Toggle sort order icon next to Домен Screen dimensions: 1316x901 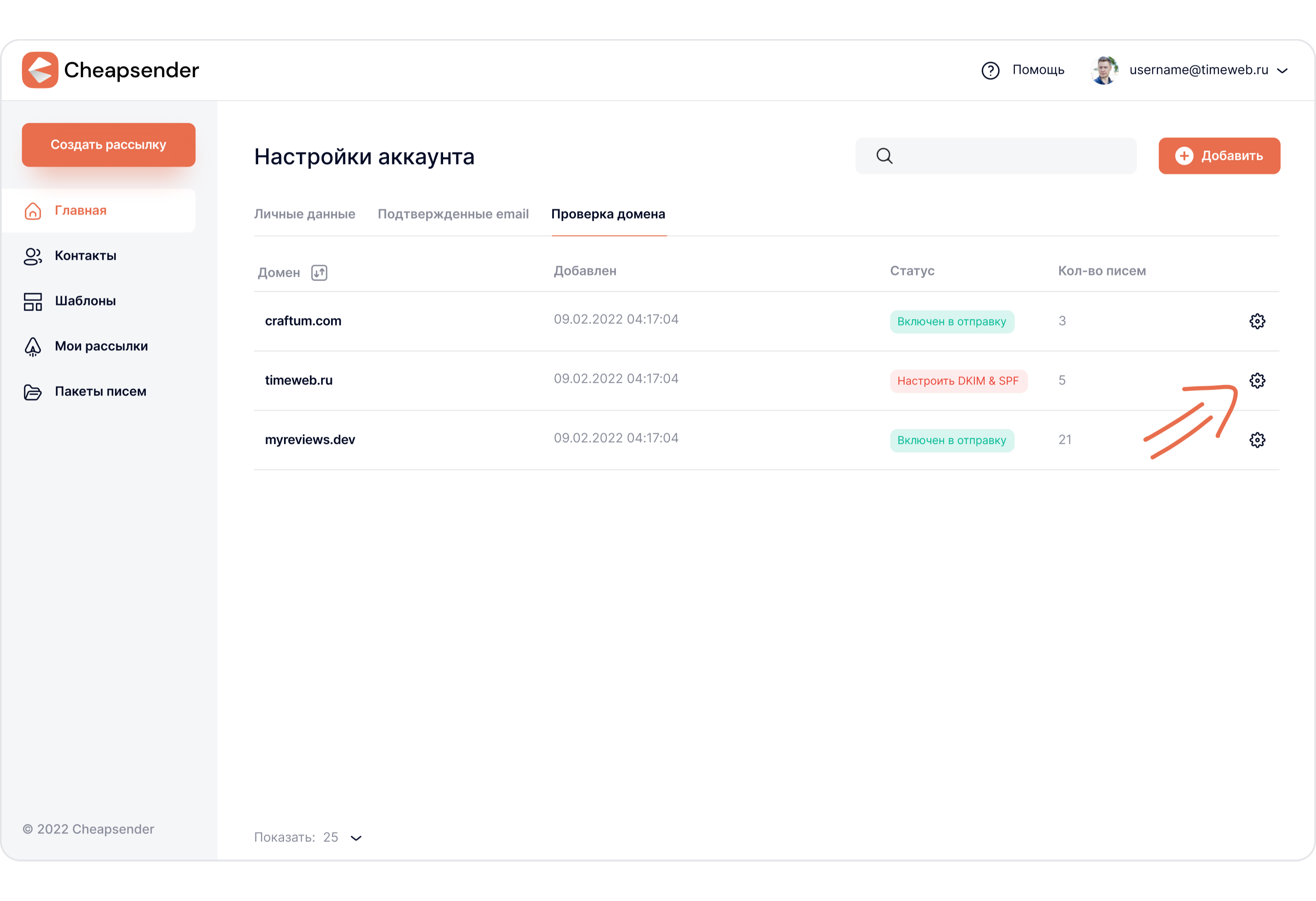coord(319,273)
